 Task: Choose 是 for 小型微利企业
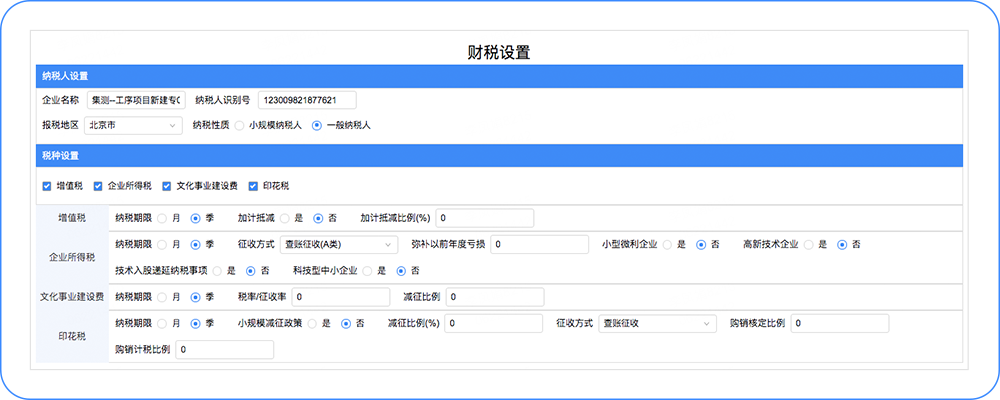pos(668,244)
